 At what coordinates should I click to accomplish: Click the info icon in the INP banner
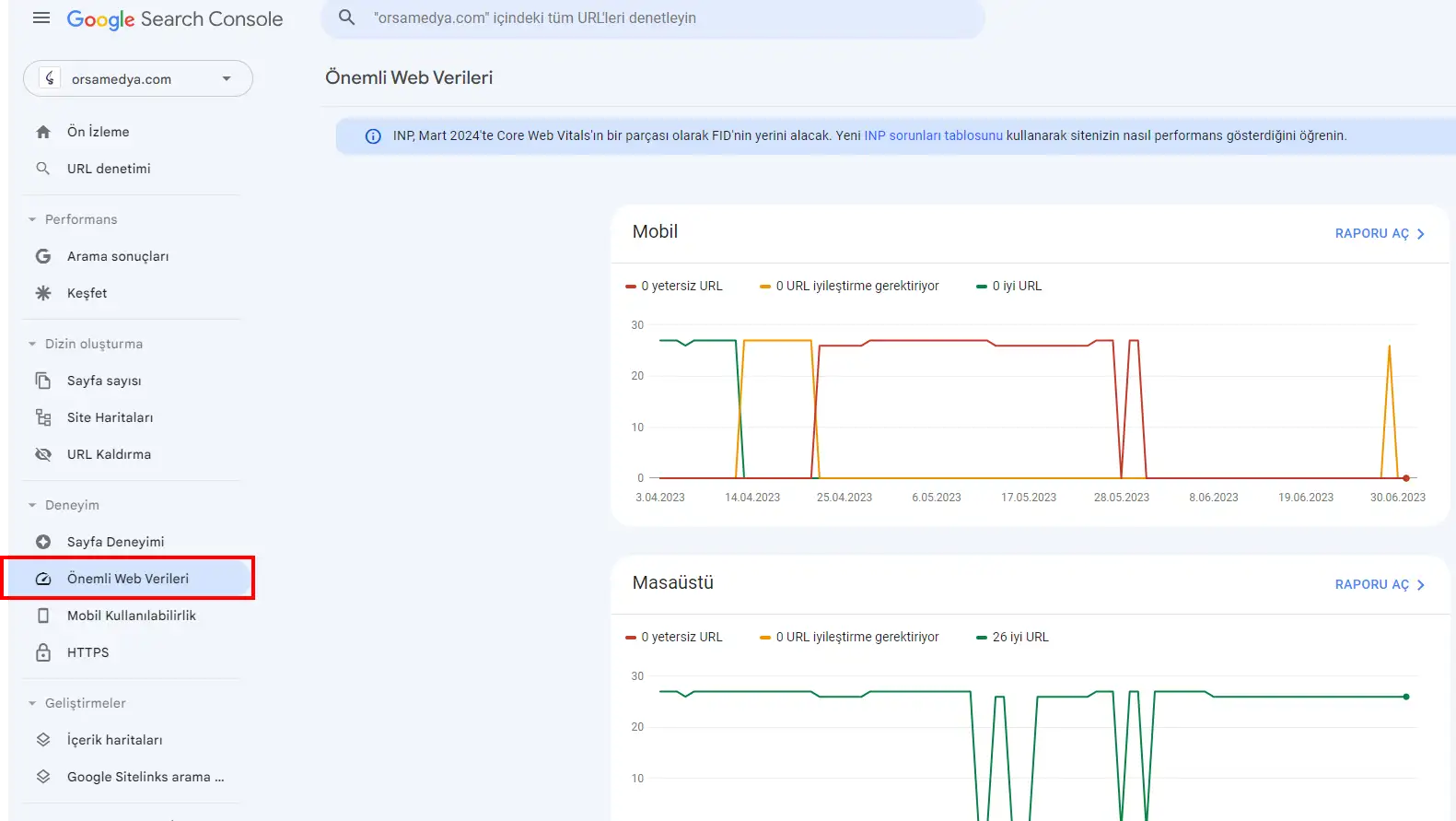point(373,136)
